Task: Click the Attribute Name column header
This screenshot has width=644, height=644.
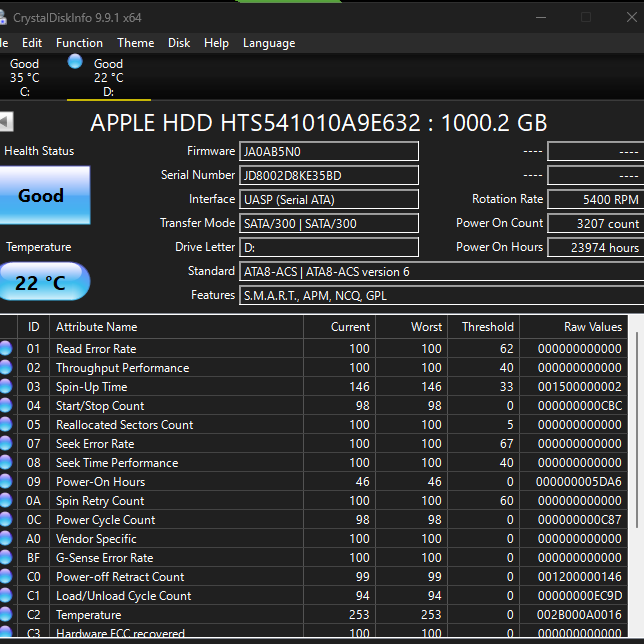Action: click(x=177, y=327)
